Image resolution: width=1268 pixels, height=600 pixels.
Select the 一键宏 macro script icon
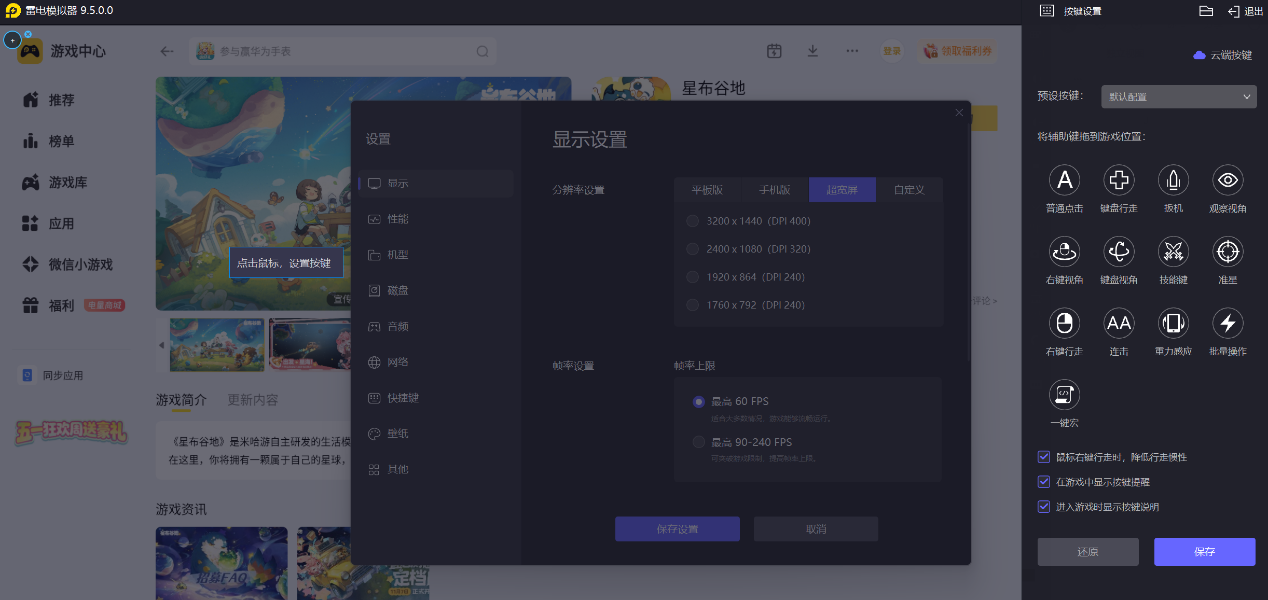coord(1064,395)
